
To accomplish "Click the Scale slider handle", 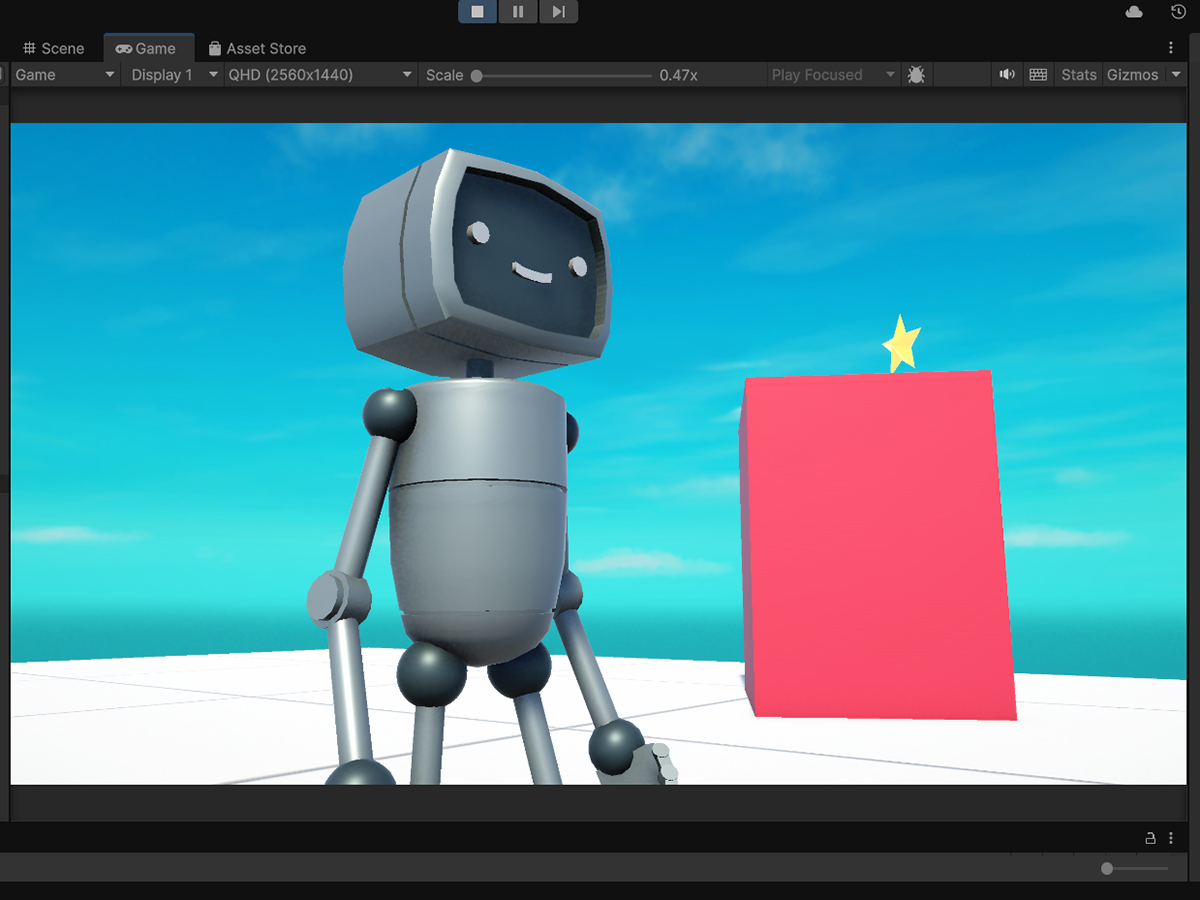I will tap(477, 75).
